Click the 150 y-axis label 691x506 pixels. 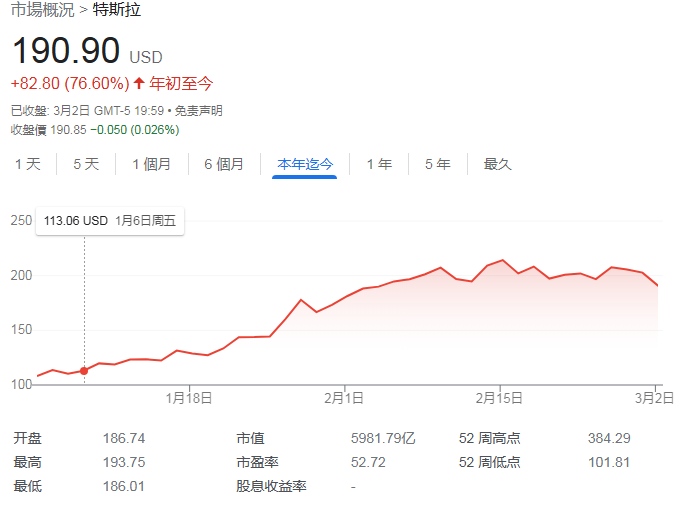pyautogui.click(x=21, y=330)
